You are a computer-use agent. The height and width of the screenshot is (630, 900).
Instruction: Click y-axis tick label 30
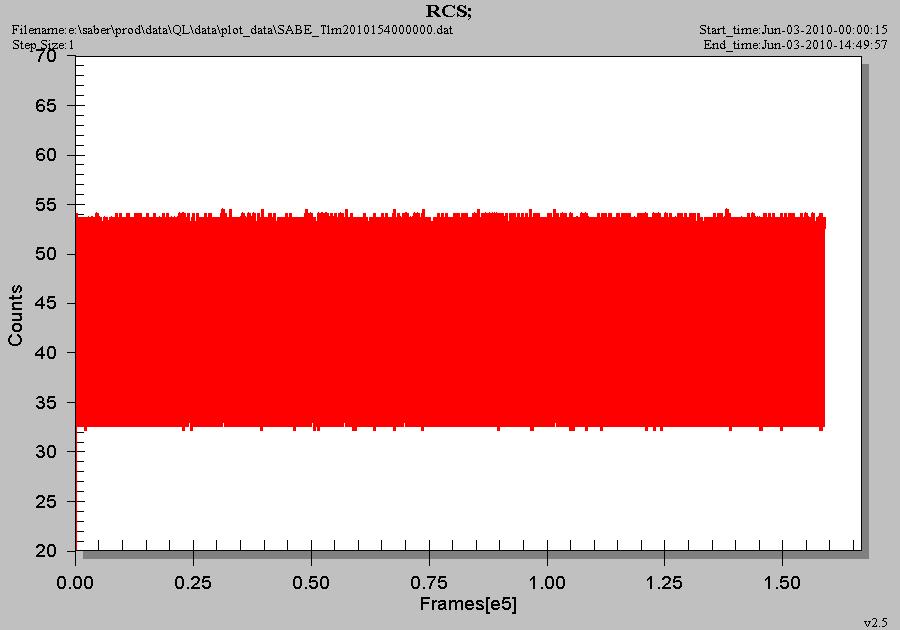46,452
